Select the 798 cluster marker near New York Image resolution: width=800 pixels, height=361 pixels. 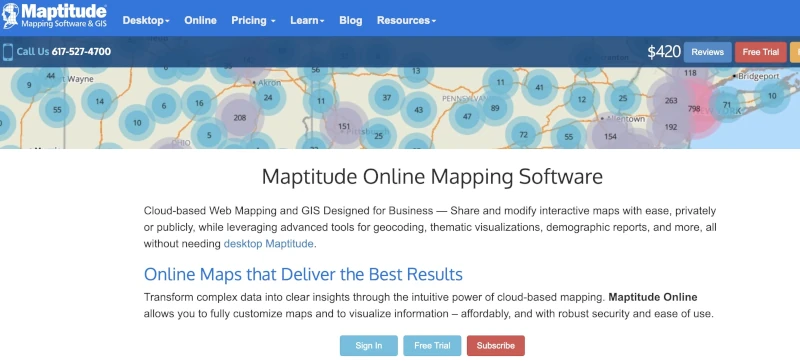coord(694,109)
